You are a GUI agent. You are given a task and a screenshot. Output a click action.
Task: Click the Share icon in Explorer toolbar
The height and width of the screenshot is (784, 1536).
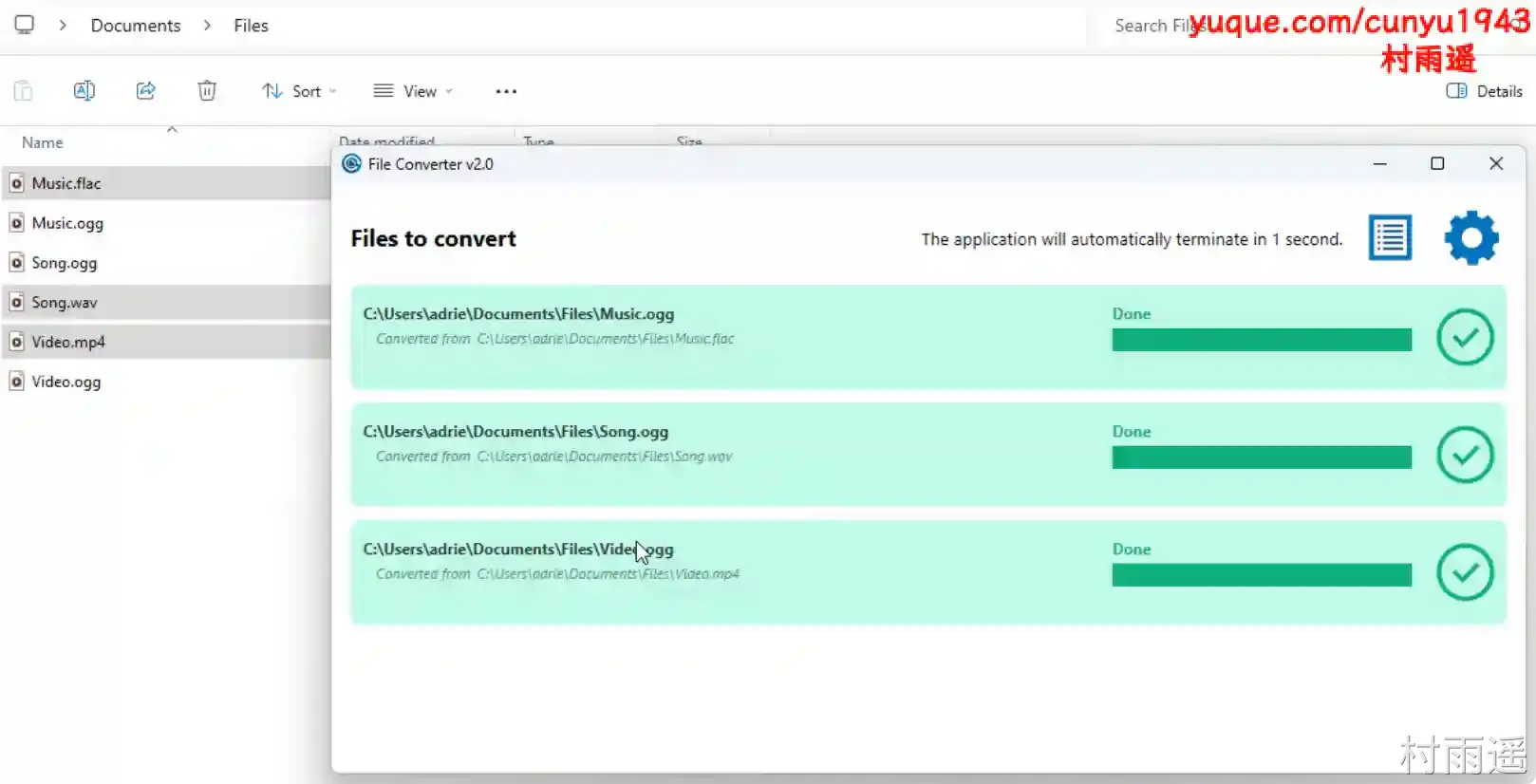(x=145, y=91)
